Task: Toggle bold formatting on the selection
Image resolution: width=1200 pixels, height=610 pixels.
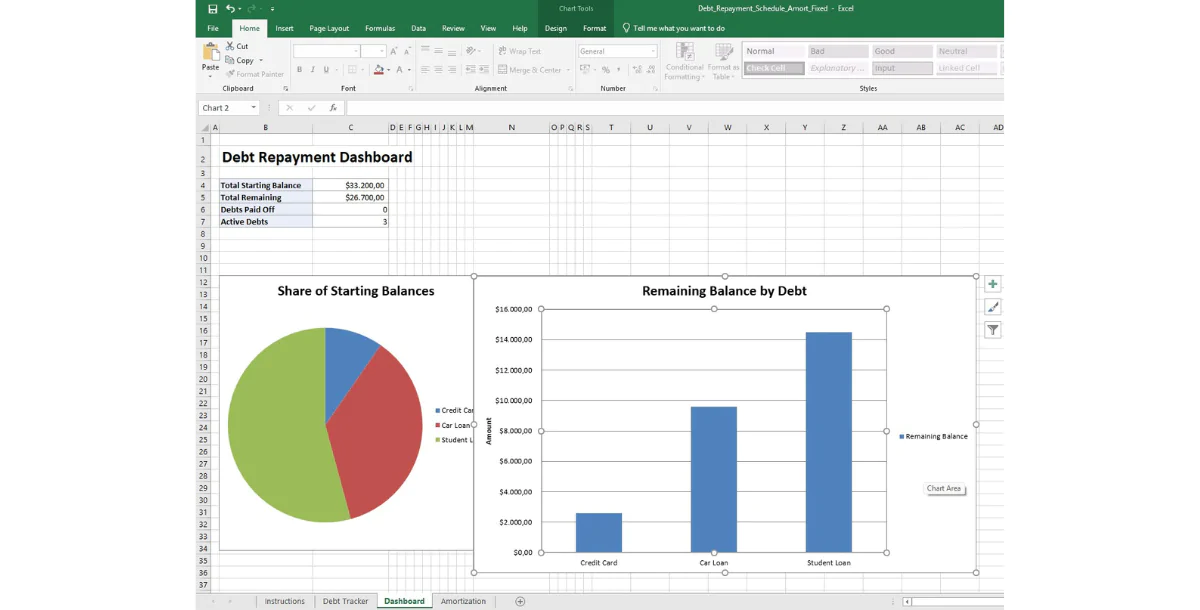Action: [299, 69]
